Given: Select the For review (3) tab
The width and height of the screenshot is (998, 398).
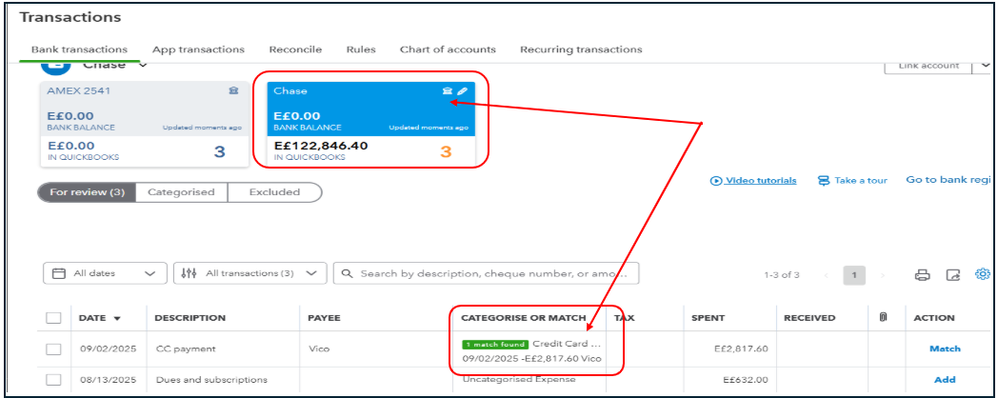Looking at the screenshot, I should point(87,192).
